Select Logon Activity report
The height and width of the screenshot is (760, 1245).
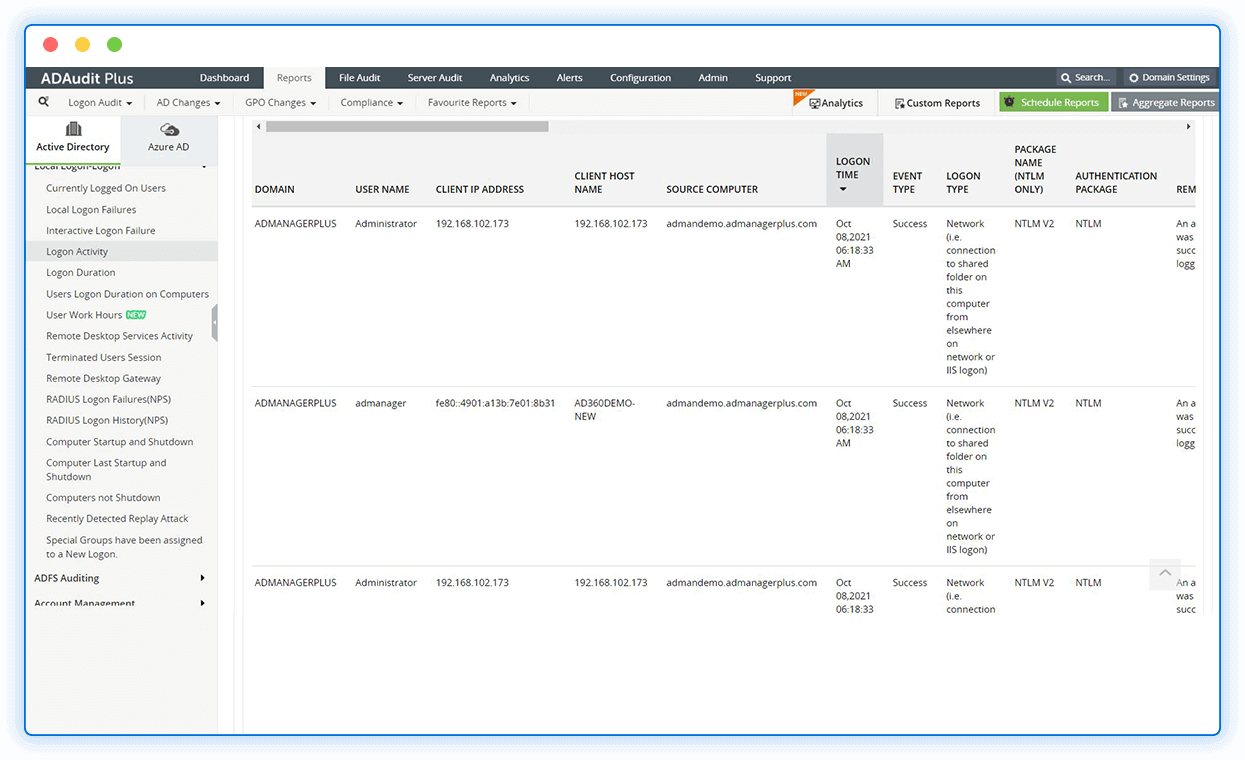pyautogui.click(x=77, y=252)
